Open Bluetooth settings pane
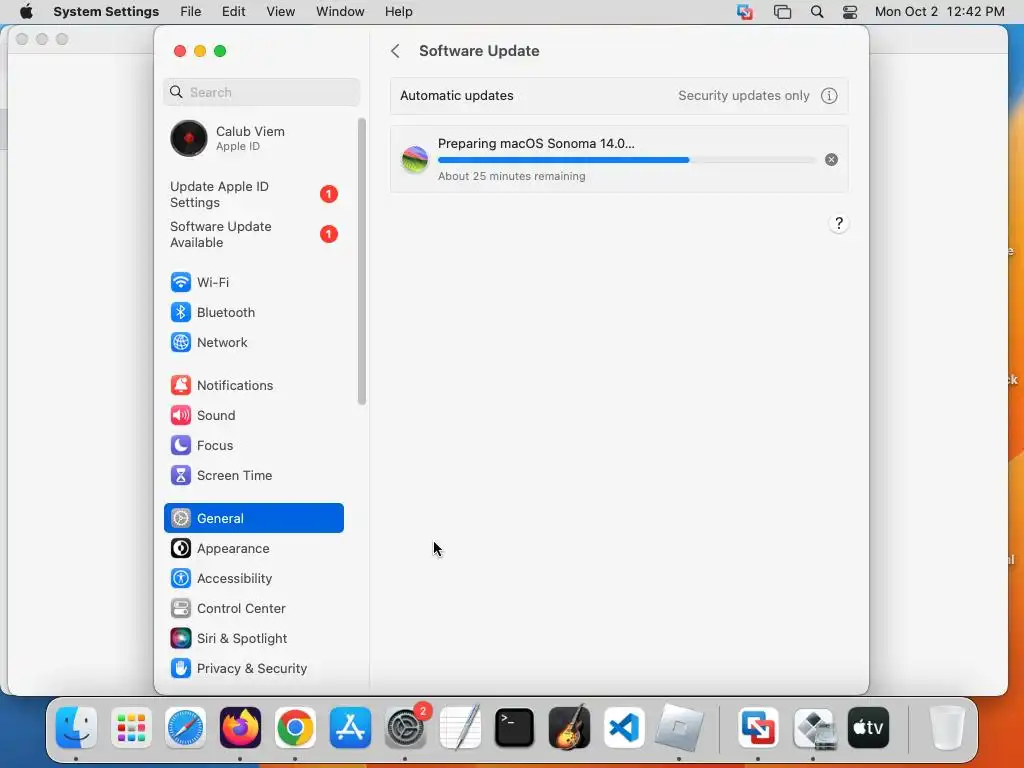 [253, 312]
